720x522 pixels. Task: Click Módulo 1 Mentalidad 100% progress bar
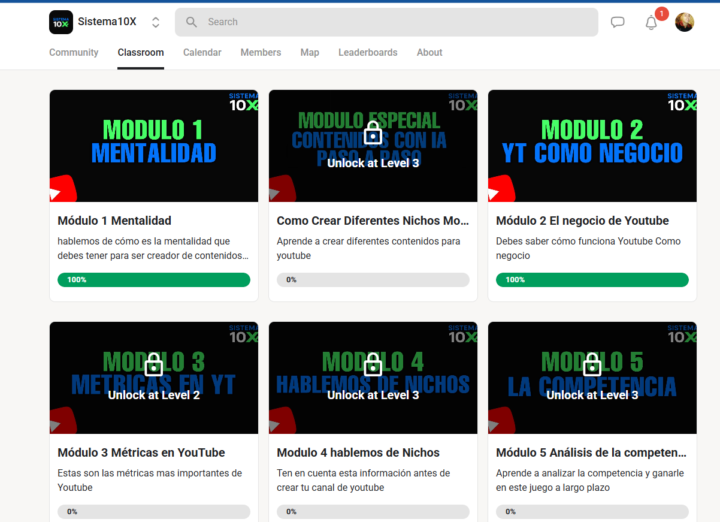pyautogui.click(x=154, y=280)
